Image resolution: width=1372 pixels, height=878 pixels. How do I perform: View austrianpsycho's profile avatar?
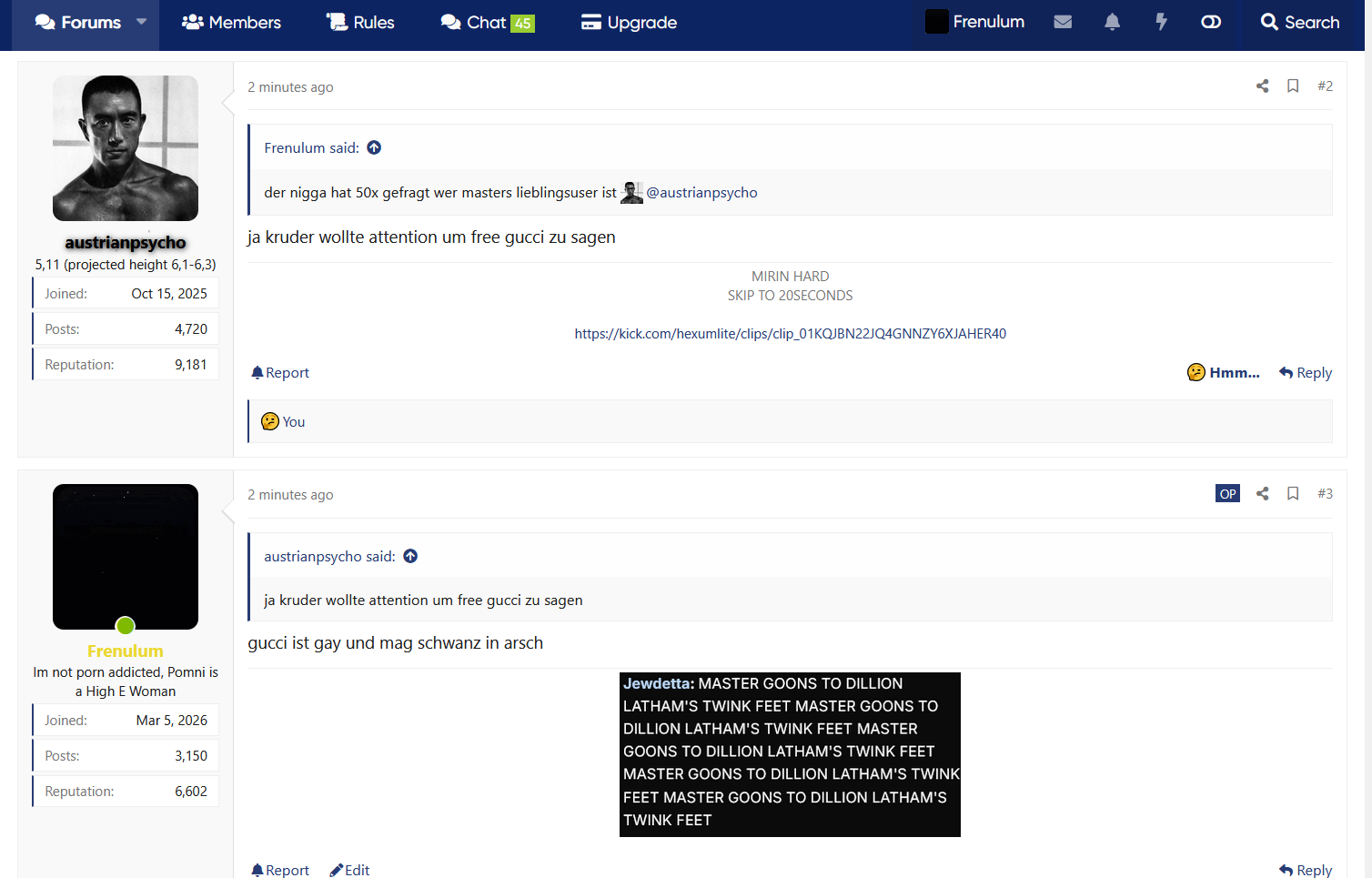pos(126,148)
